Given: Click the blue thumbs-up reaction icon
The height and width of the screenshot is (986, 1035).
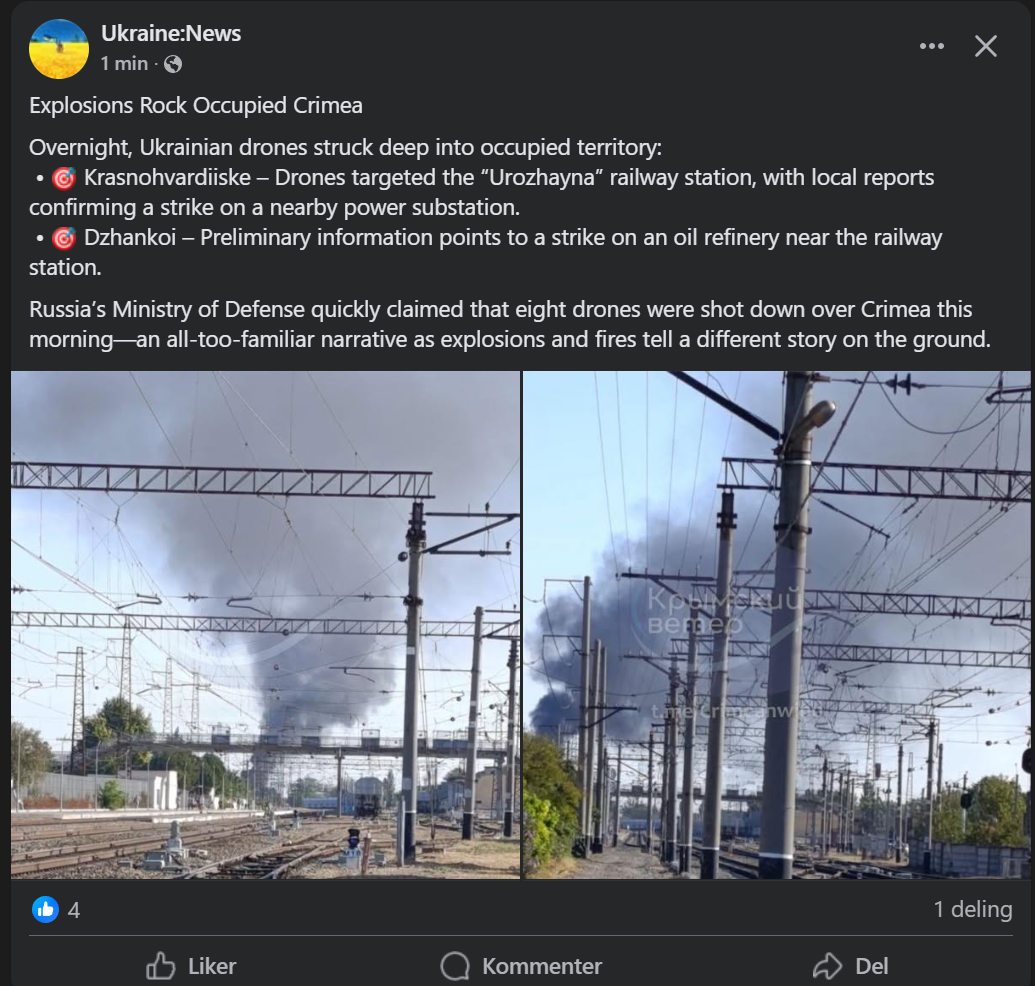Looking at the screenshot, I should tap(46, 909).
